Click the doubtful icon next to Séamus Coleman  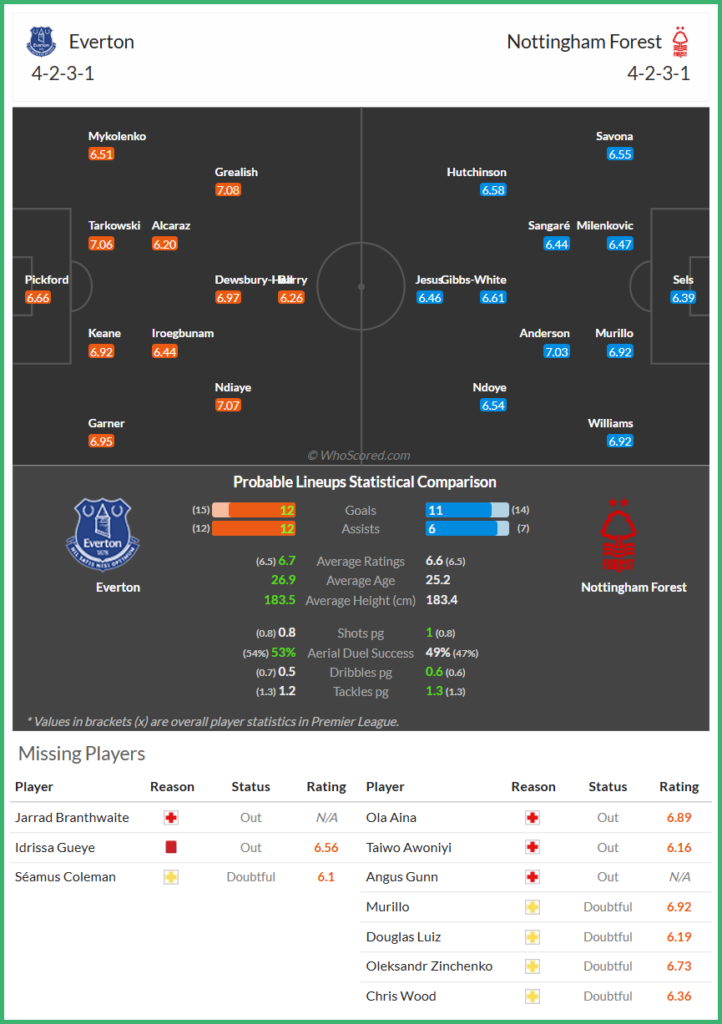click(x=172, y=877)
